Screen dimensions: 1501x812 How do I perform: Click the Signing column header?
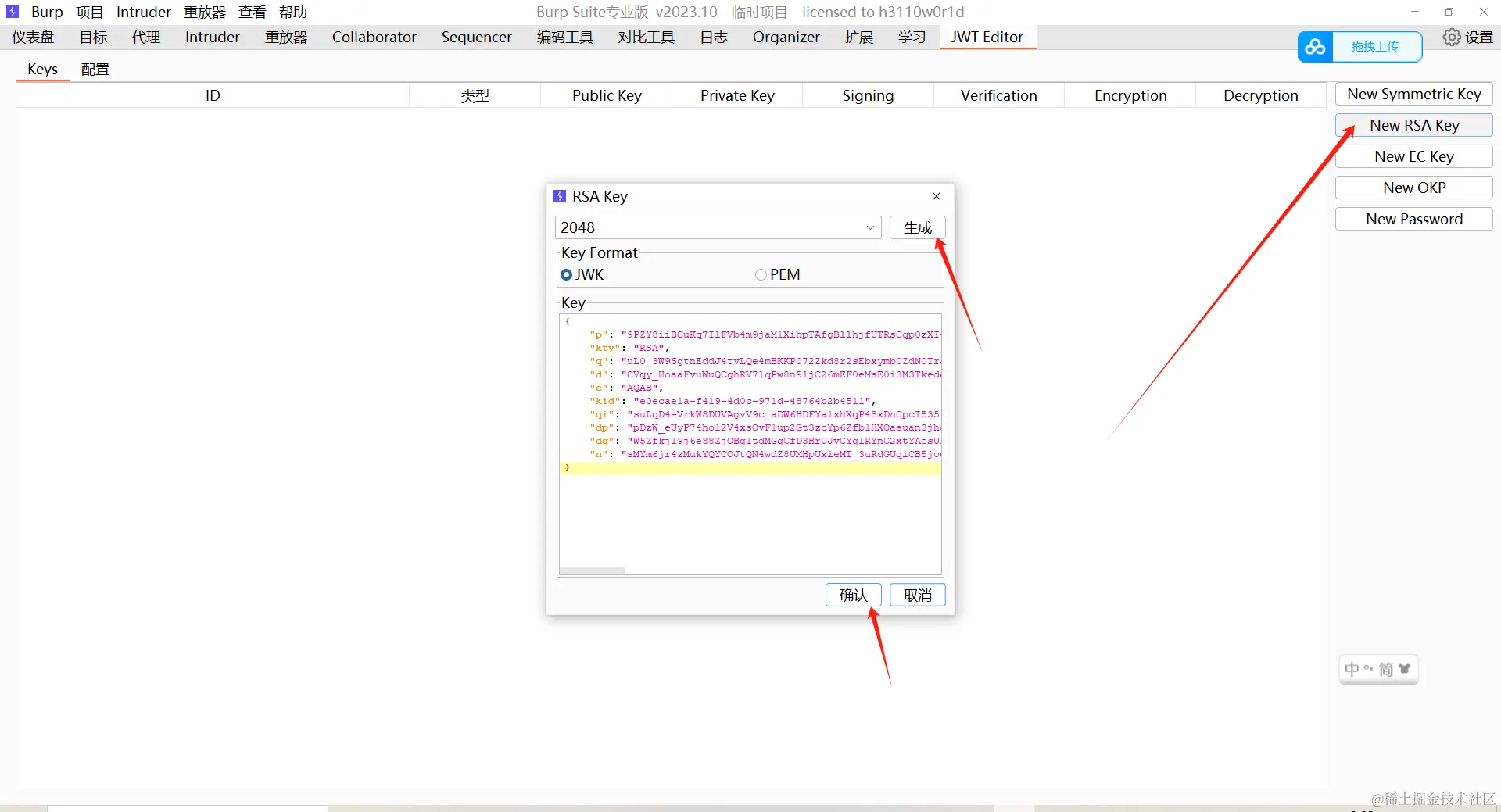(868, 95)
